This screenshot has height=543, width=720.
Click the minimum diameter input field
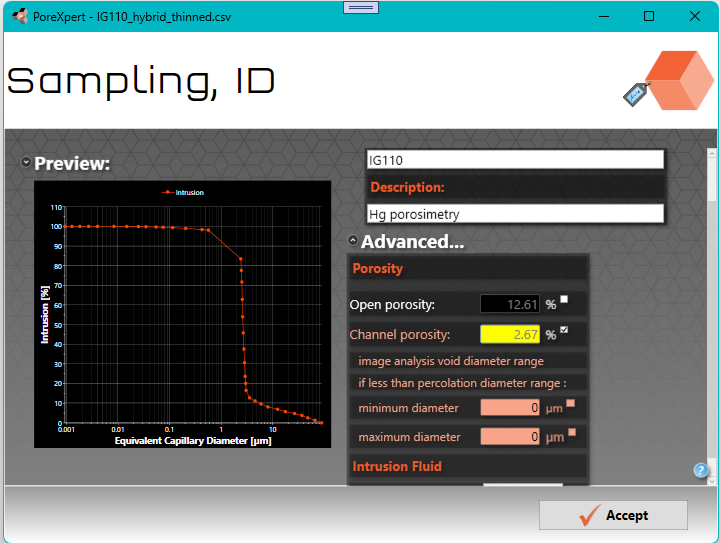[x=510, y=408]
